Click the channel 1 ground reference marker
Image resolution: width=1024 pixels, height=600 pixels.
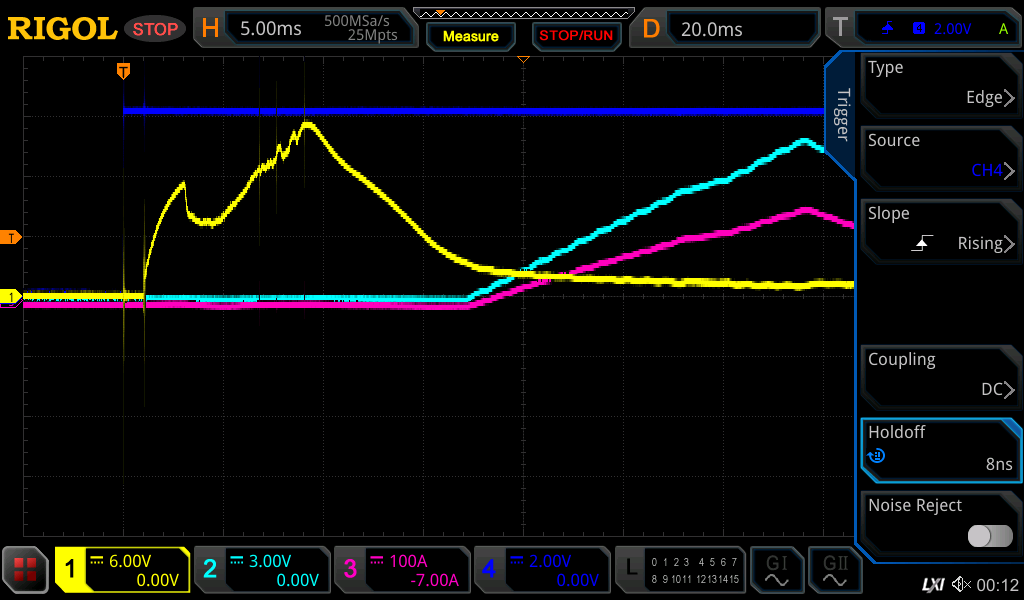12,297
